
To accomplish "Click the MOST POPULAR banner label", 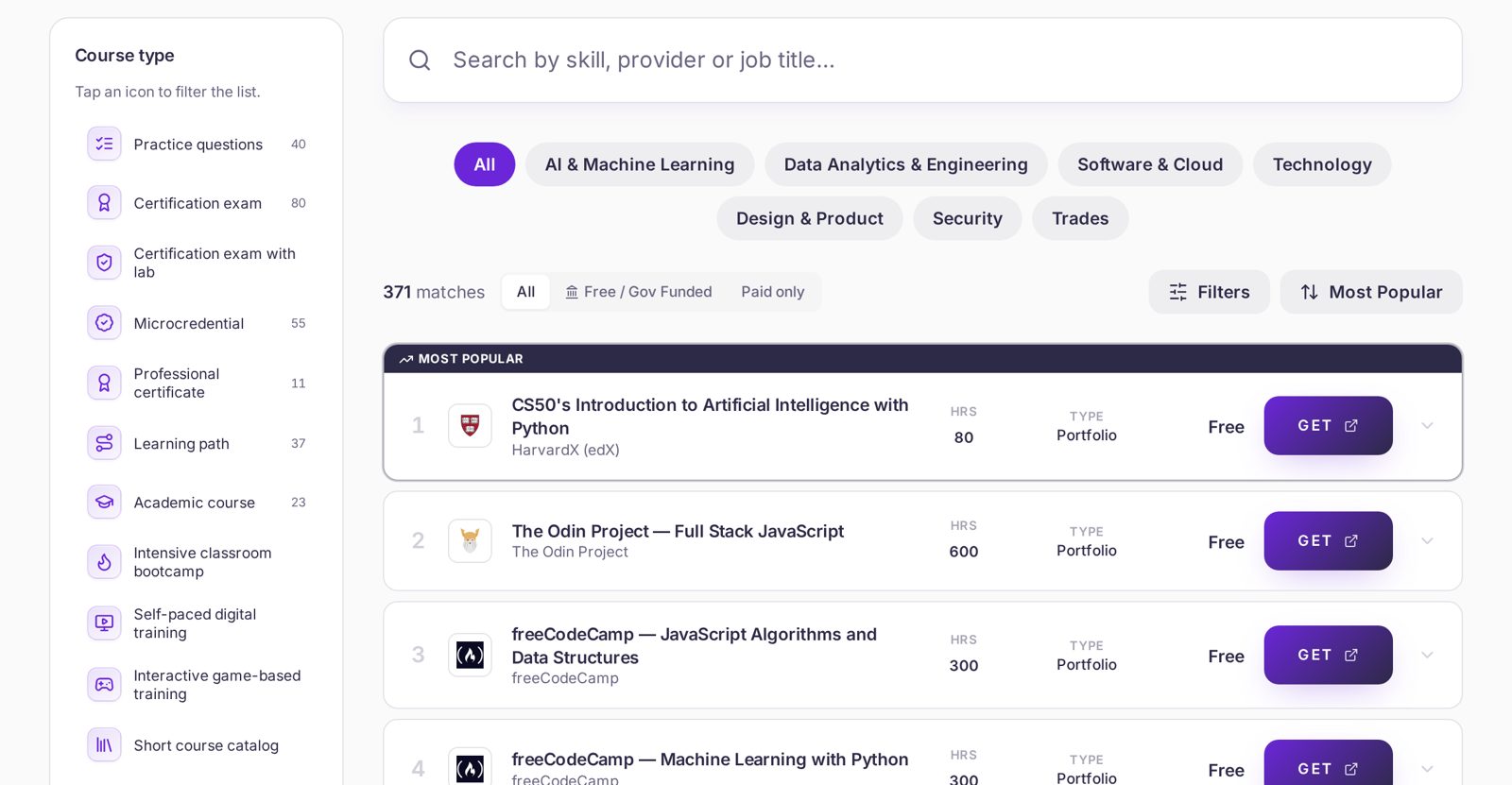I will [x=461, y=359].
